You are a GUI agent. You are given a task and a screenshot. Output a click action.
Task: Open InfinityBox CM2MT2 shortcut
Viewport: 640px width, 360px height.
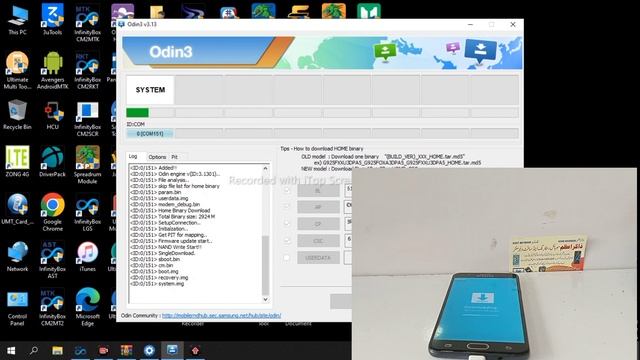click(53, 308)
